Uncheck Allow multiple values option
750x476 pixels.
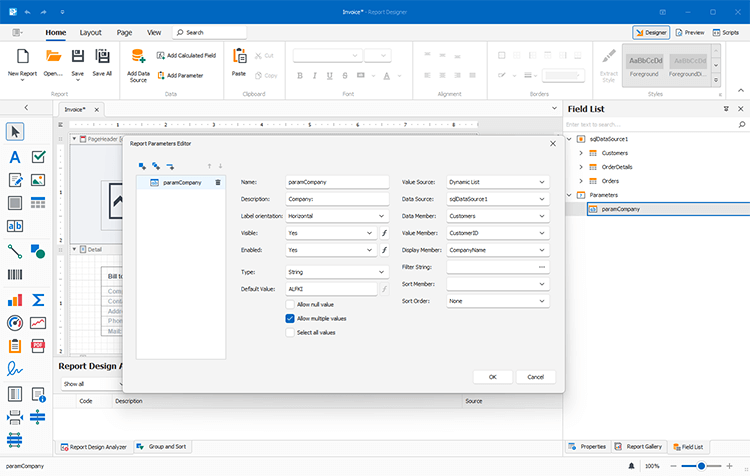click(x=290, y=318)
